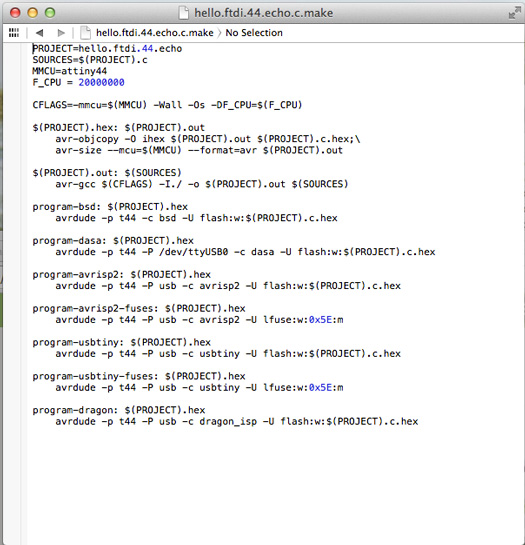525x545 pixels.
Task: Click the 0x5E fuse value under avrisp2-fuses
Action: coord(320,320)
